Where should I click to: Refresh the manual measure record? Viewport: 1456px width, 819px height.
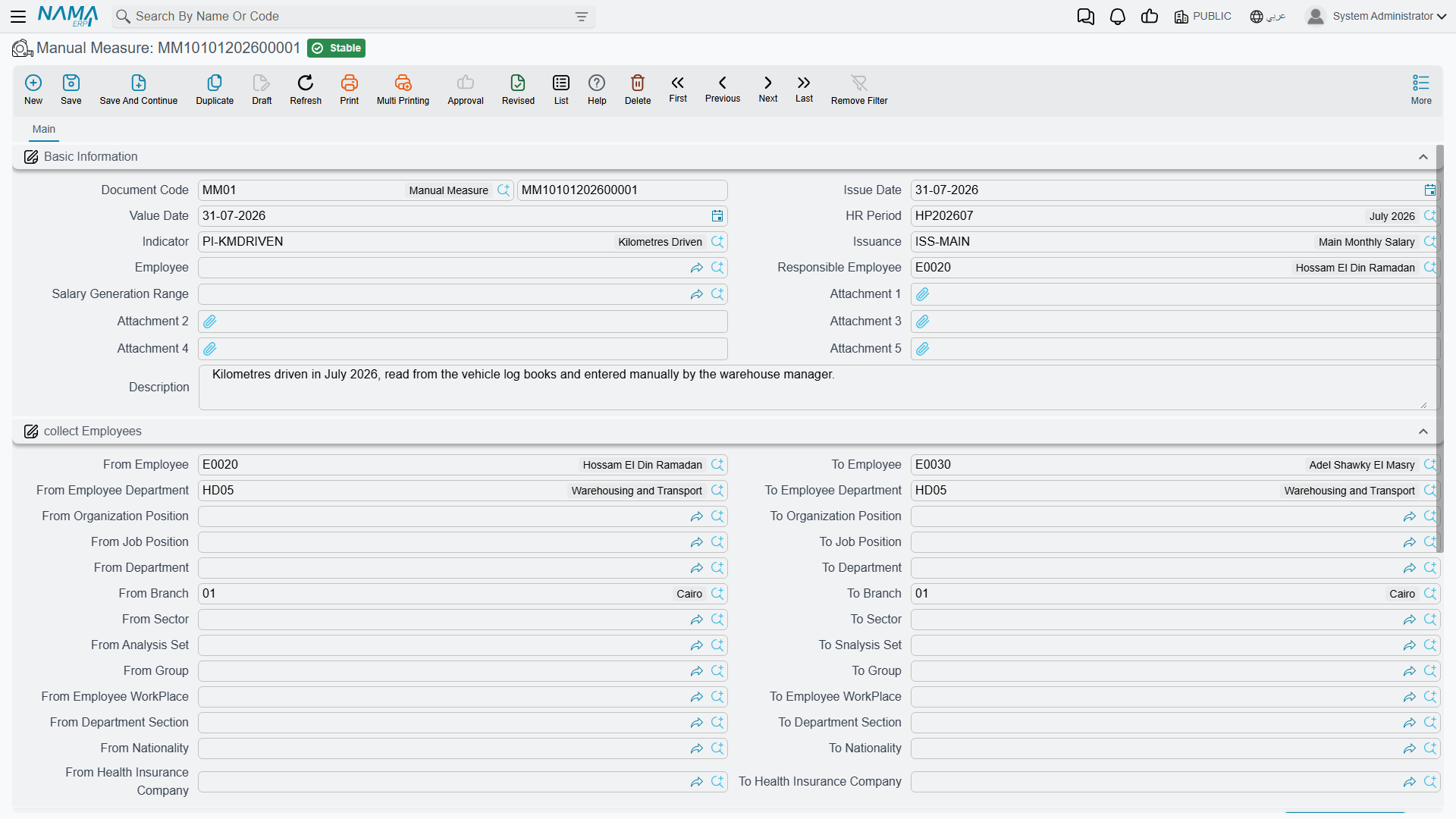tap(306, 89)
